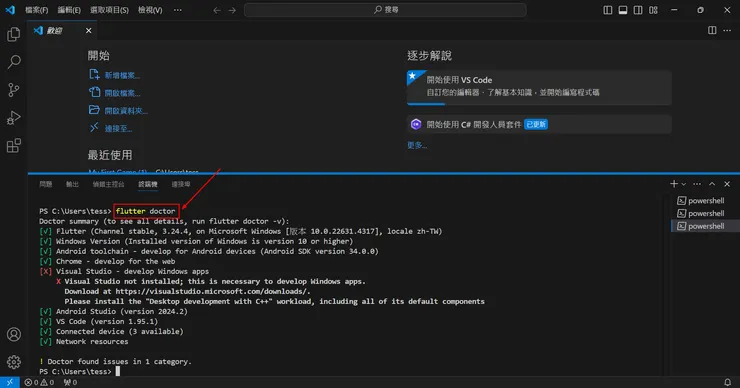Switch to the 問題 panel tab
The height and width of the screenshot is (388, 740).
[x=46, y=184]
